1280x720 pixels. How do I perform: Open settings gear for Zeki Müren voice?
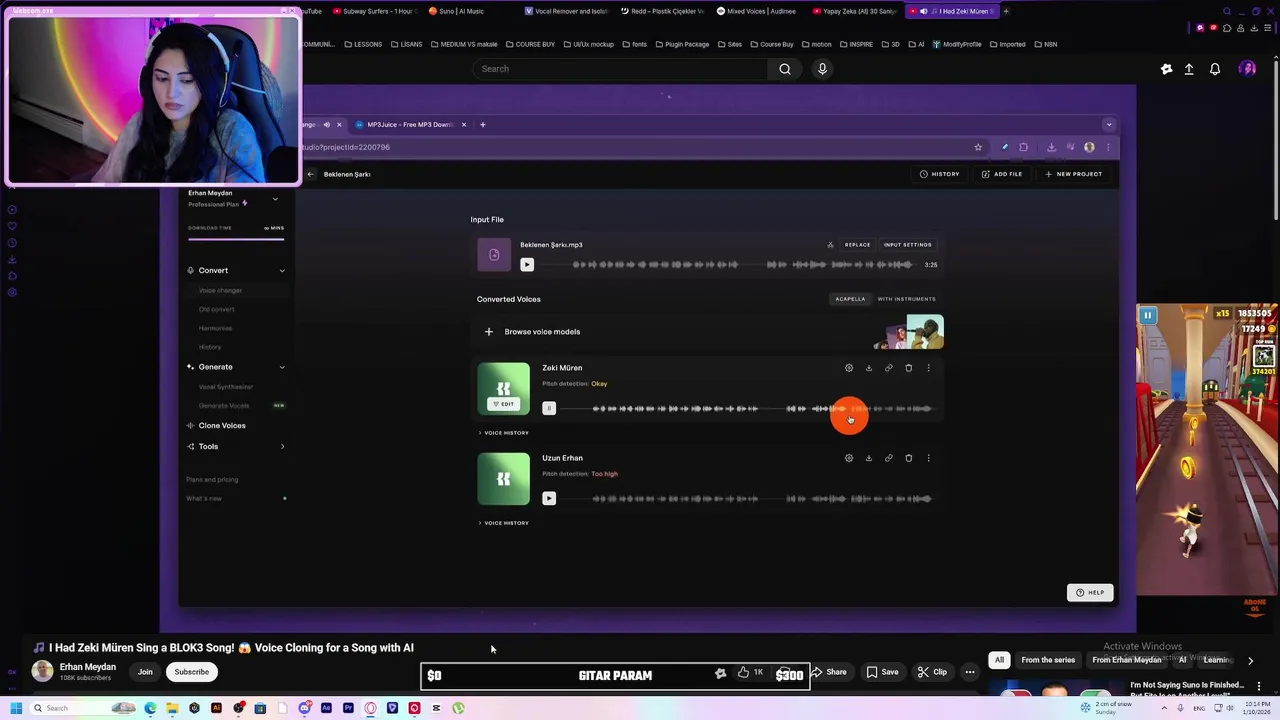(849, 368)
